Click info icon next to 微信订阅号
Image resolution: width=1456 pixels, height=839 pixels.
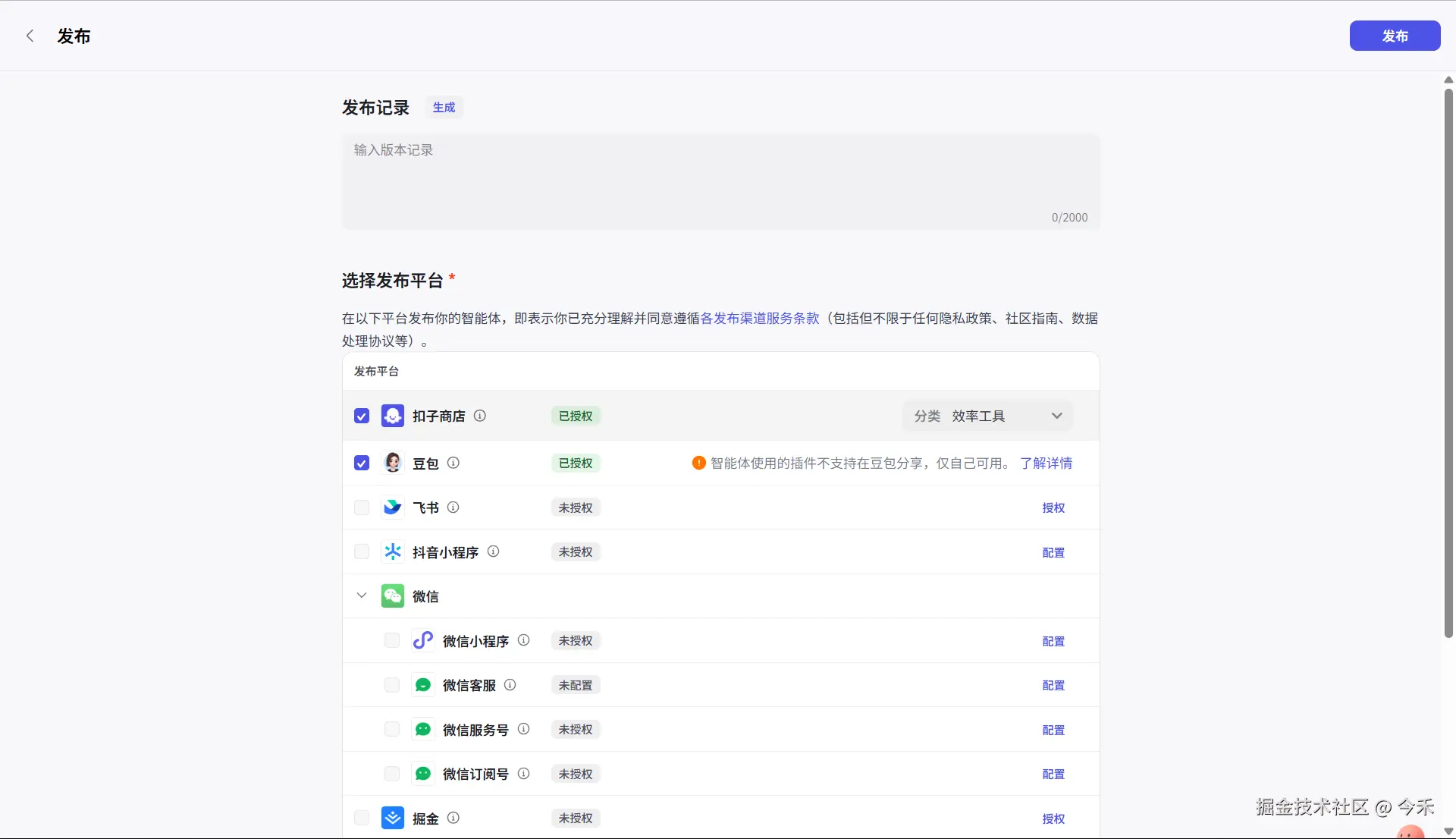point(524,774)
